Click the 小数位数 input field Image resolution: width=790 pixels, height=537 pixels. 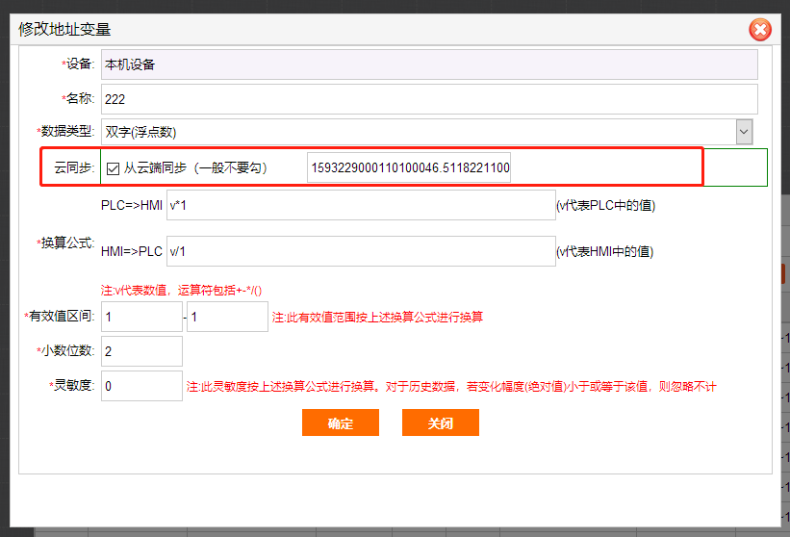click(x=141, y=351)
